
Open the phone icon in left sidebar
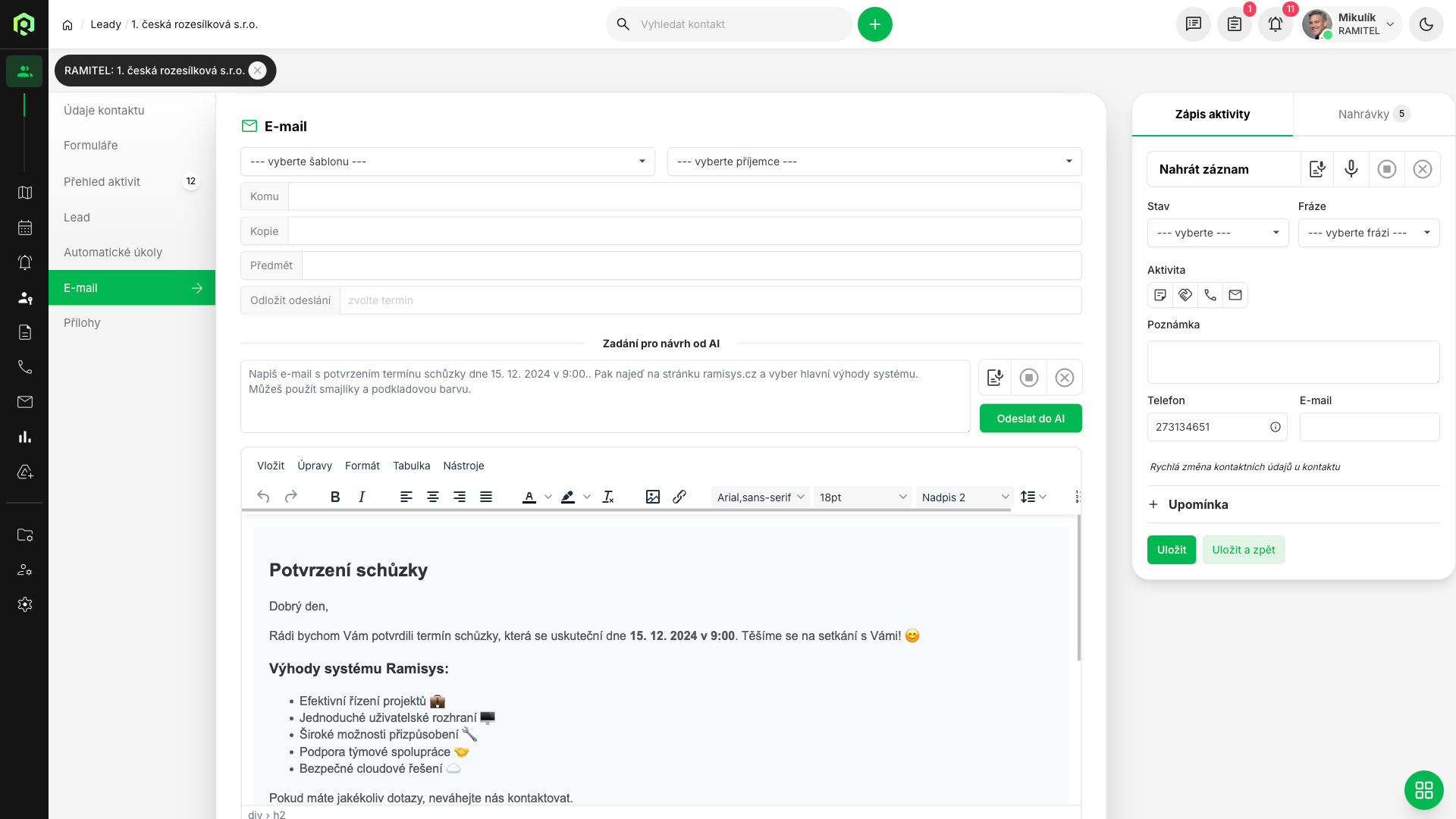[x=25, y=367]
